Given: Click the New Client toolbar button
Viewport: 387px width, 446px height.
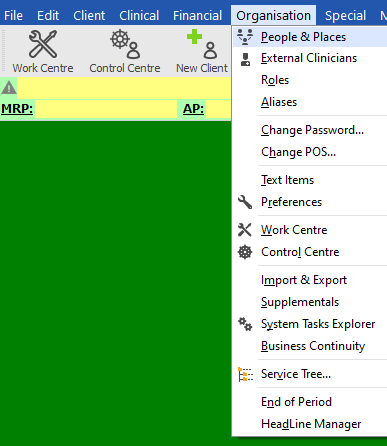Looking at the screenshot, I should coord(202,51).
